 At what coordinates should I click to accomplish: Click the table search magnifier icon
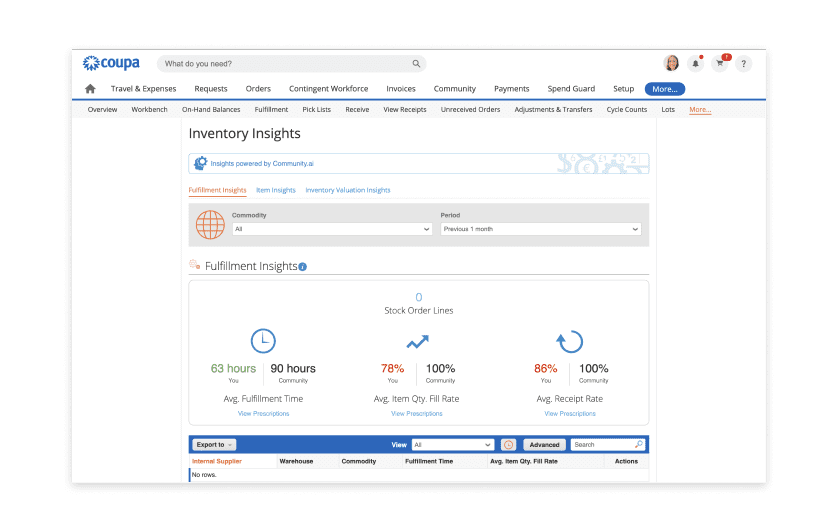pyautogui.click(x=639, y=444)
